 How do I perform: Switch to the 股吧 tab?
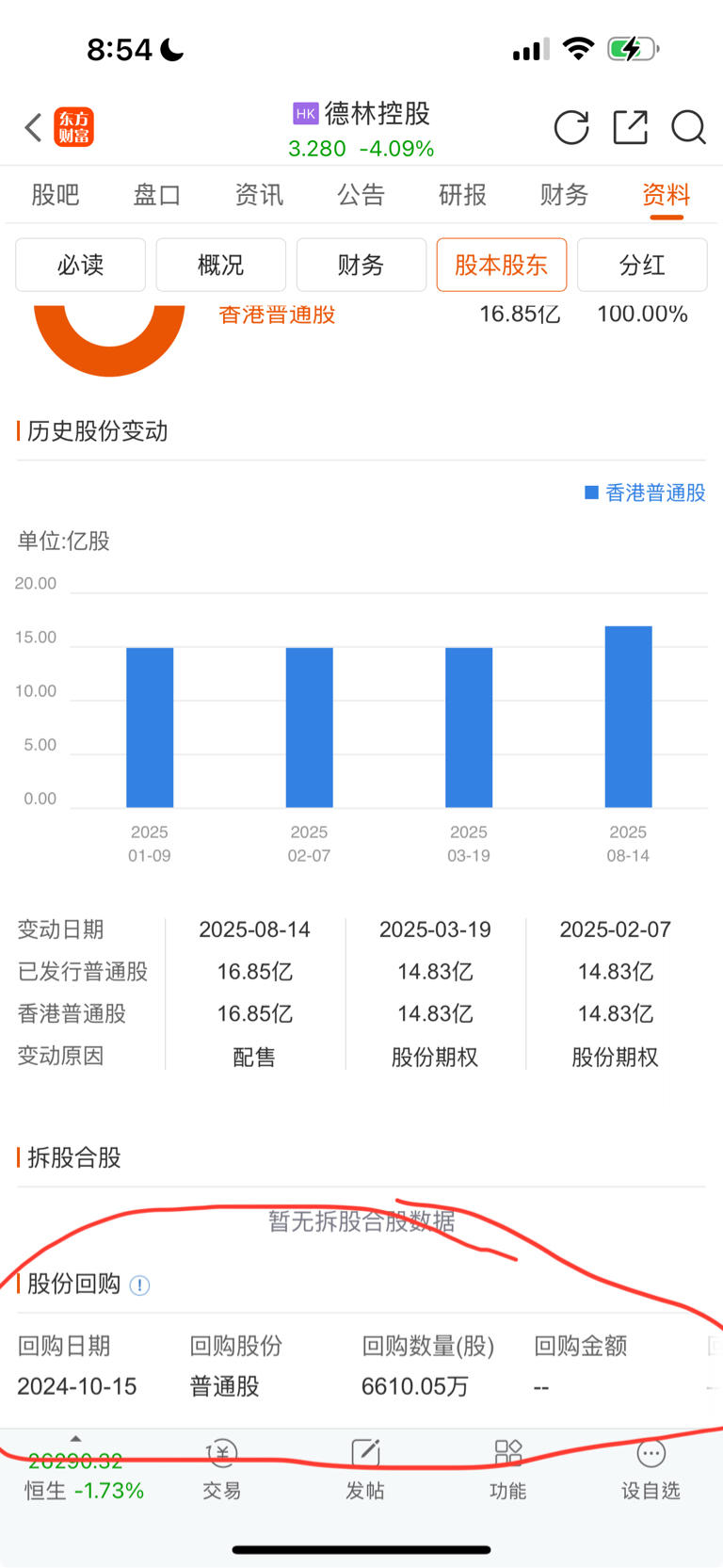56,195
